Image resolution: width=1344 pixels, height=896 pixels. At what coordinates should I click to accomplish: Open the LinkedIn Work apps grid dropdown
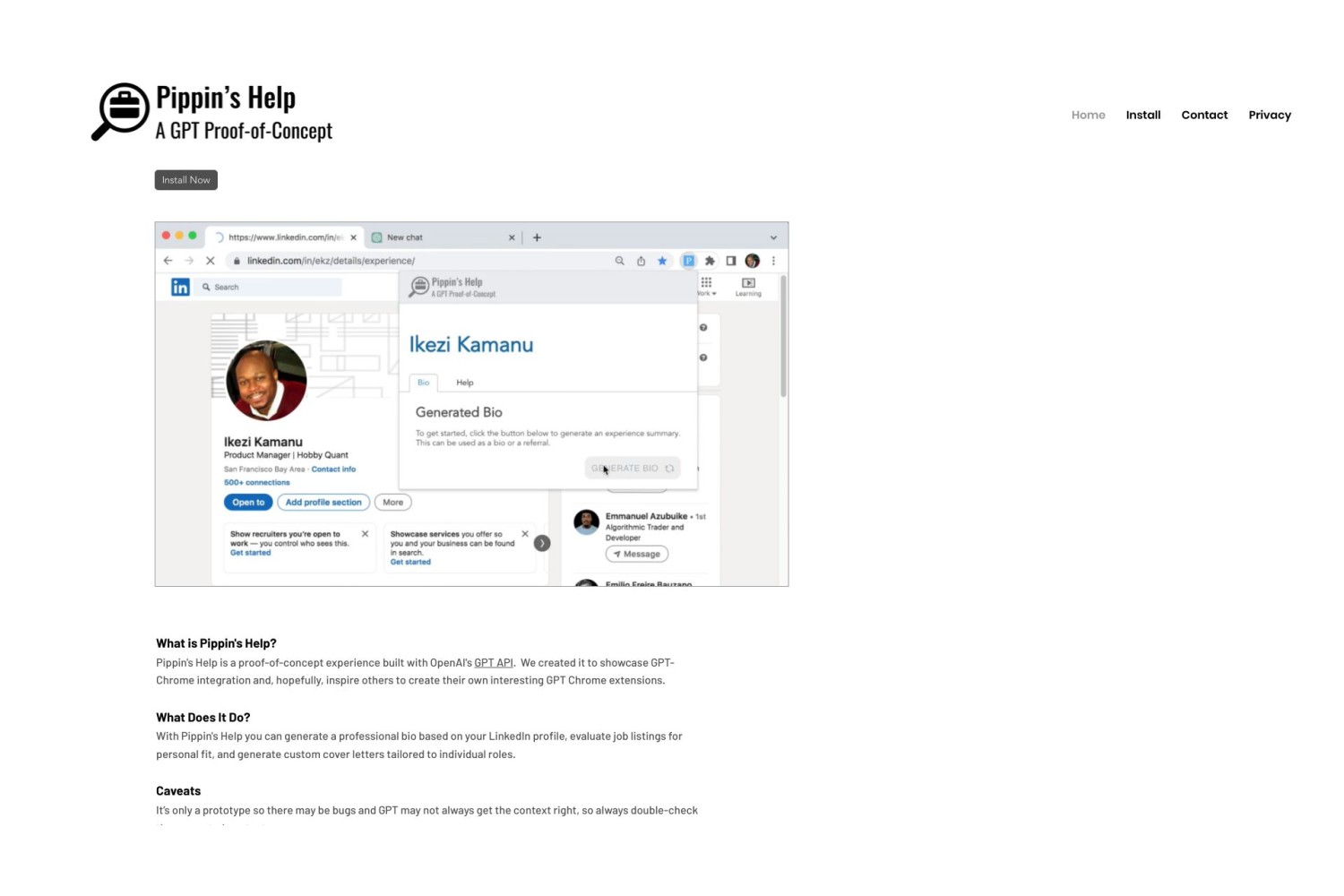tap(706, 286)
